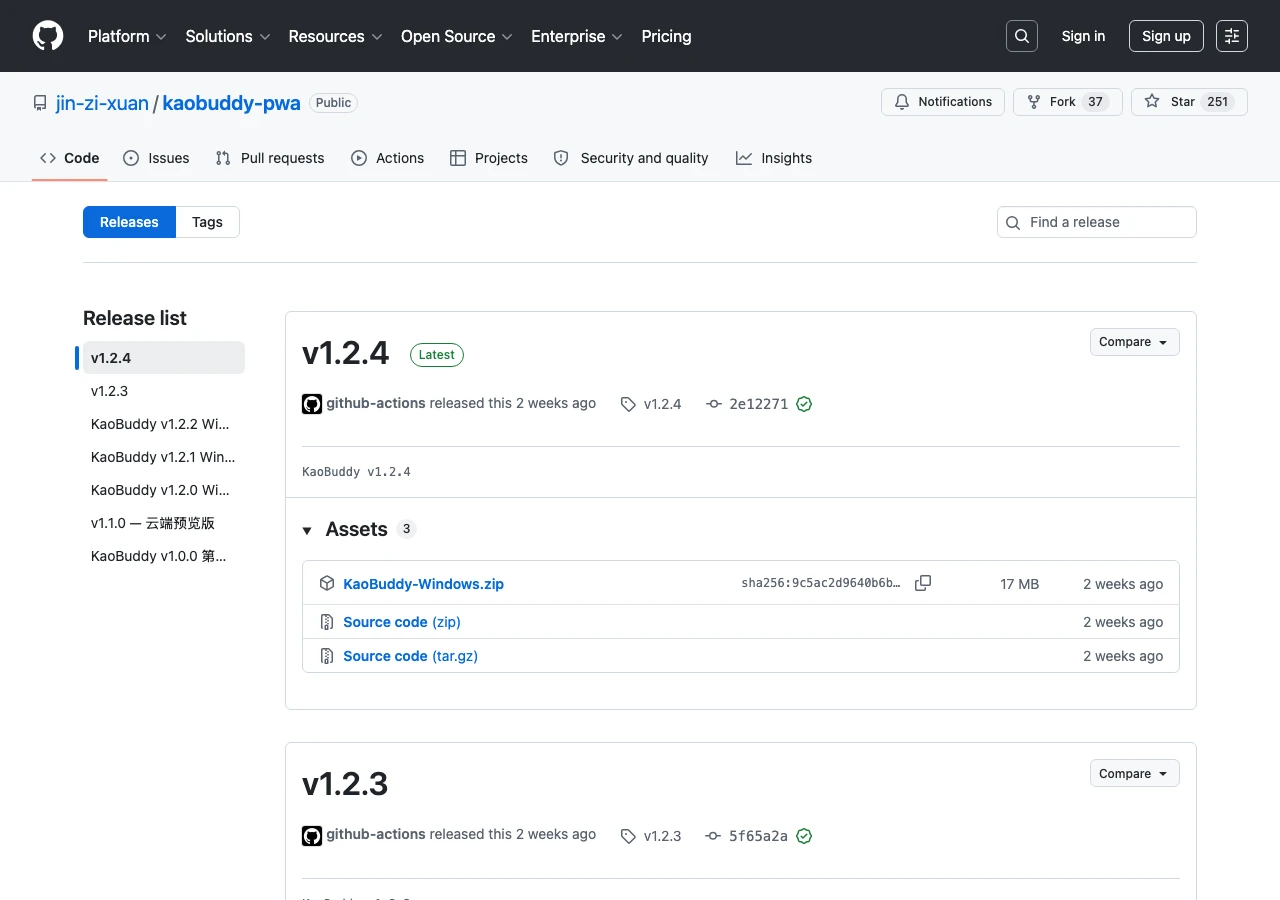Click github-actions avatar in v1.2.4 release
This screenshot has height=900, width=1280.
coord(312,404)
